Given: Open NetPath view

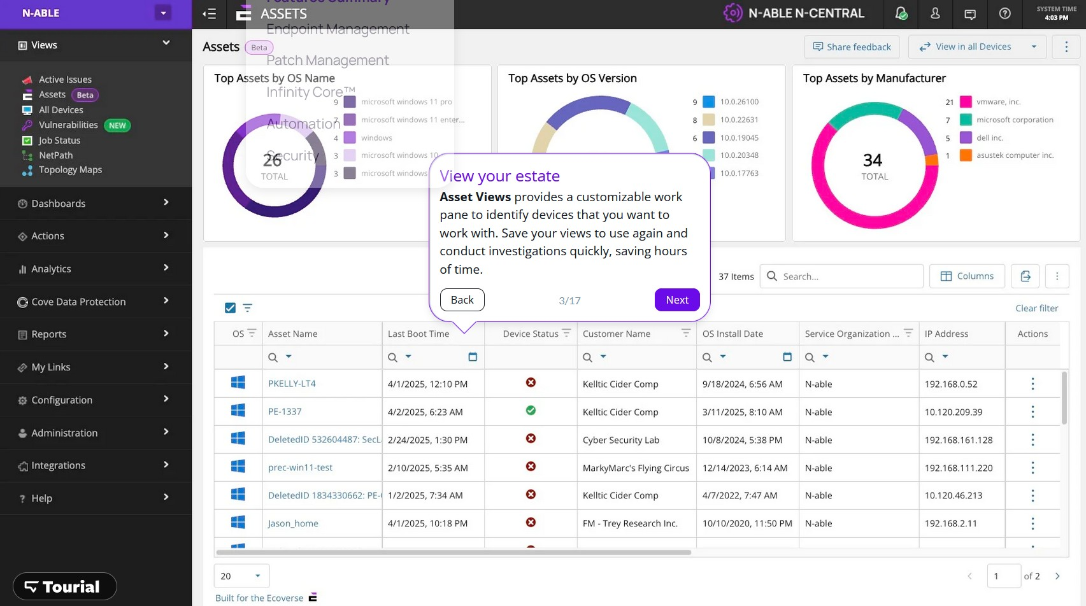Looking at the screenshot, I should [x=55, y=155].
